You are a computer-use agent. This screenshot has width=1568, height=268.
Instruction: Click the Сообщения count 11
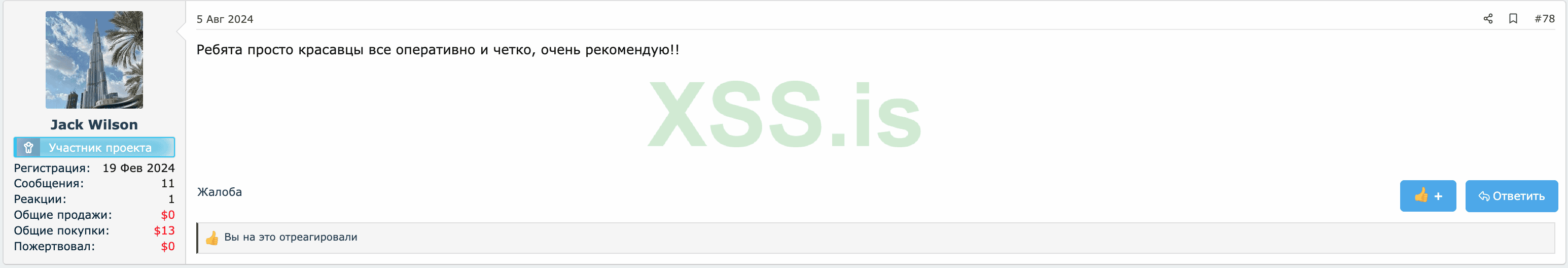pos(167,183)
